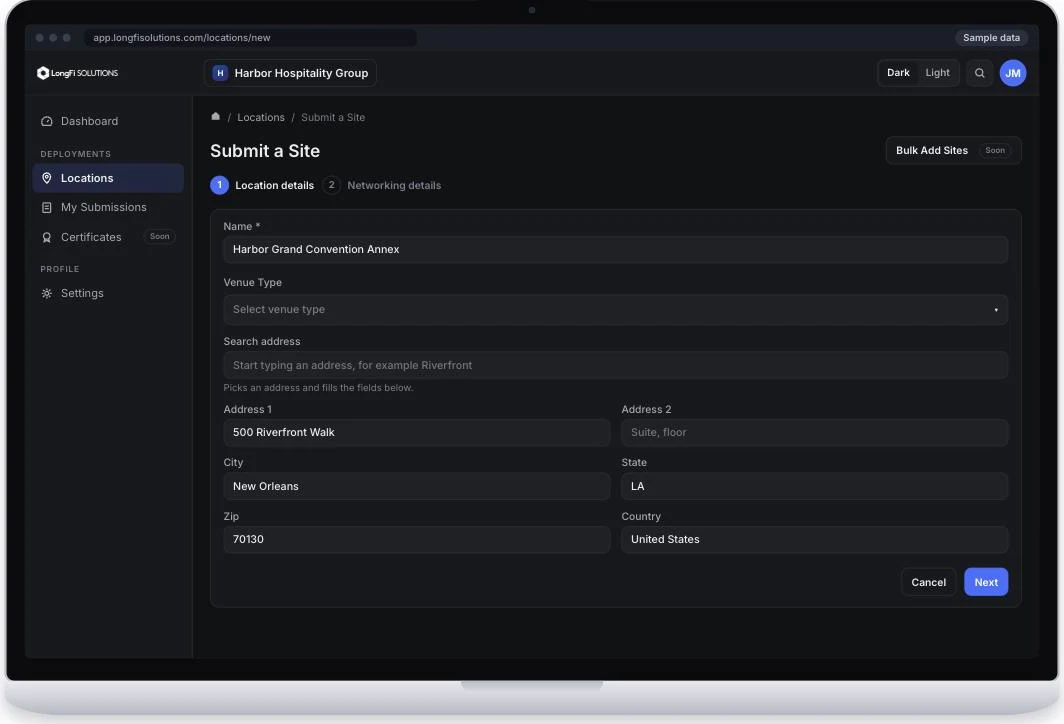Click the Submit a Site breadcrumb

tap(332, 117)
